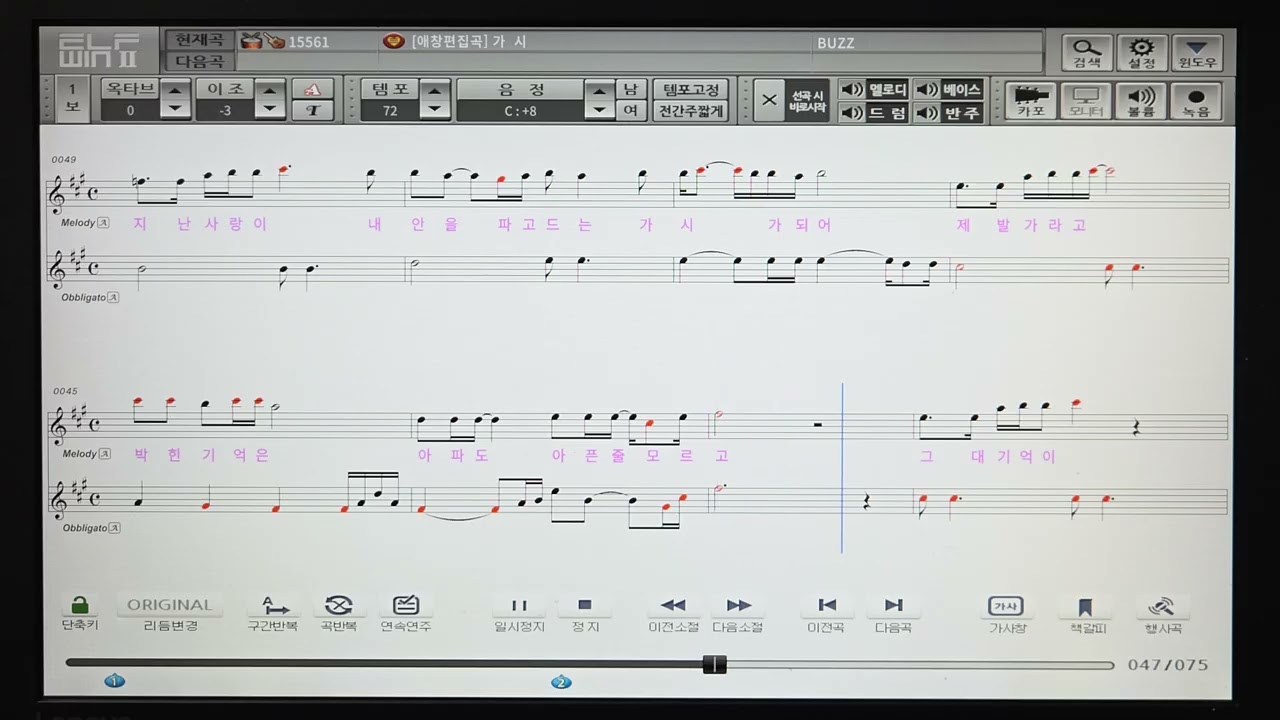Select 남 male key

(x=630, y=89)
